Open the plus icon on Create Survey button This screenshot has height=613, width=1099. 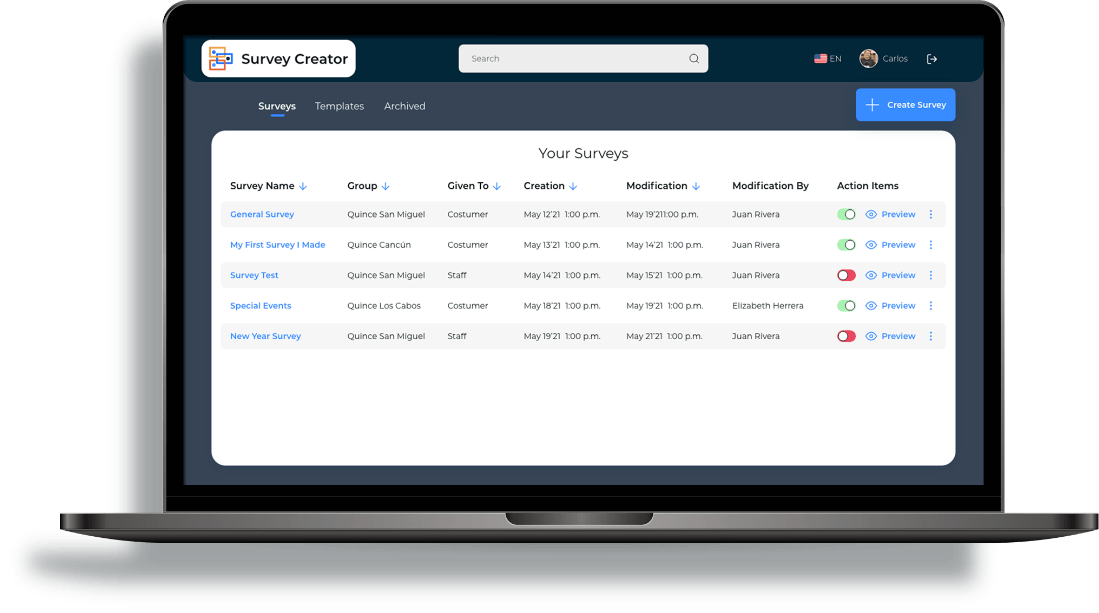871,104
